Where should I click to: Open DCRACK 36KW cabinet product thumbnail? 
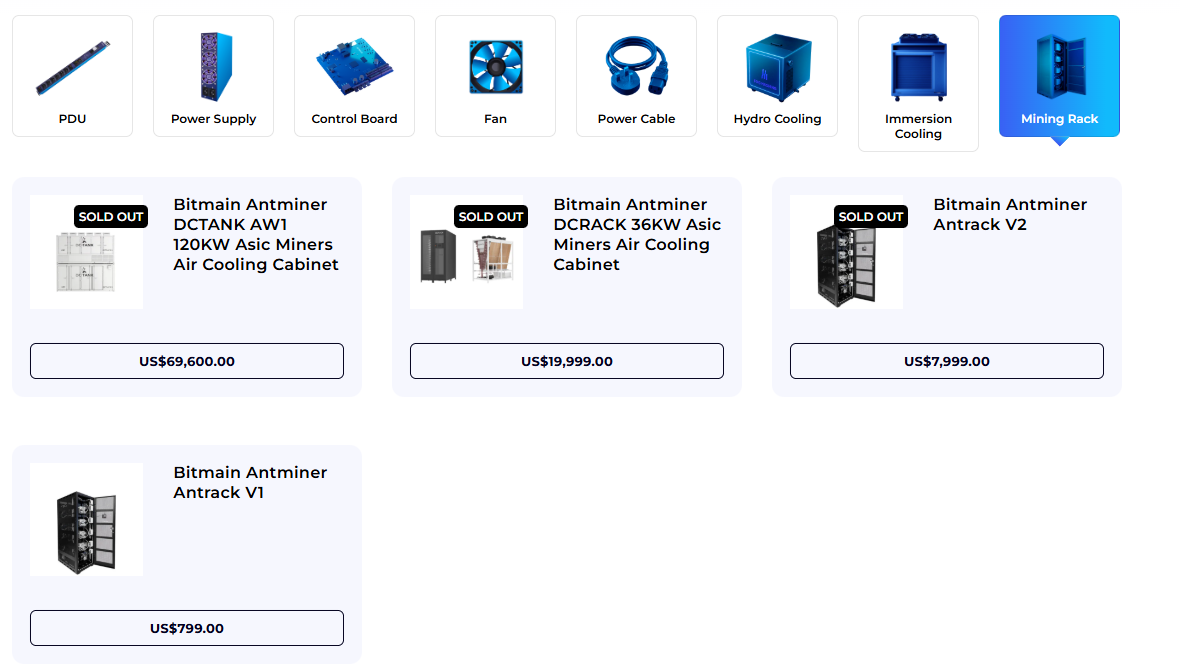point(467,252)
